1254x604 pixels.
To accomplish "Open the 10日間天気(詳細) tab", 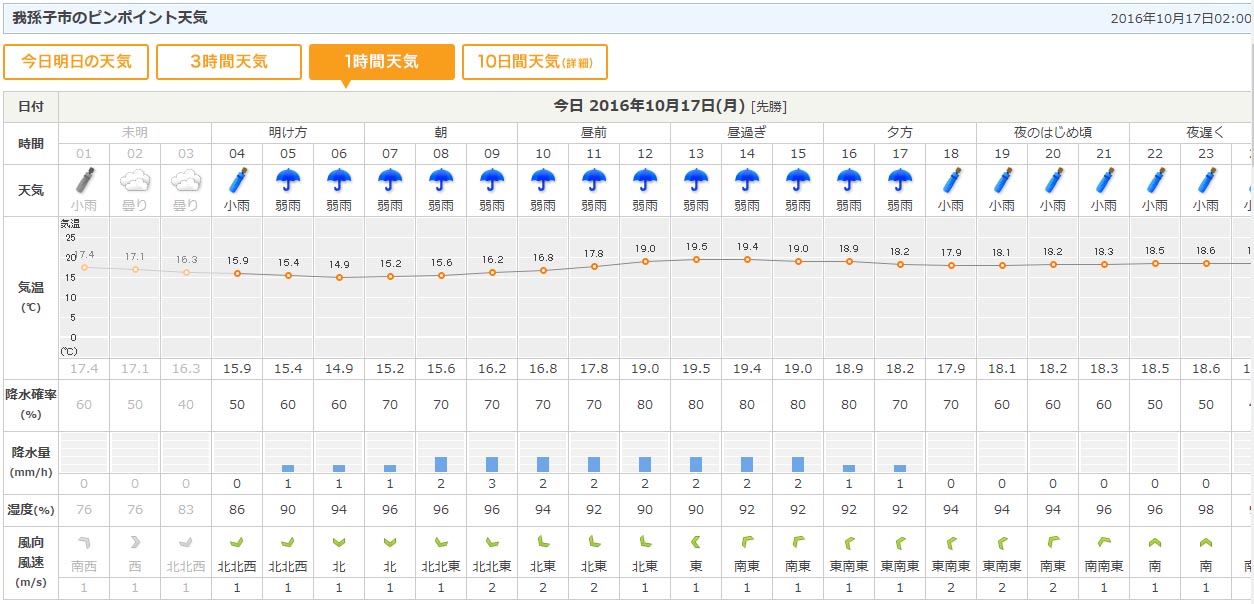I will tap(535, 62).
